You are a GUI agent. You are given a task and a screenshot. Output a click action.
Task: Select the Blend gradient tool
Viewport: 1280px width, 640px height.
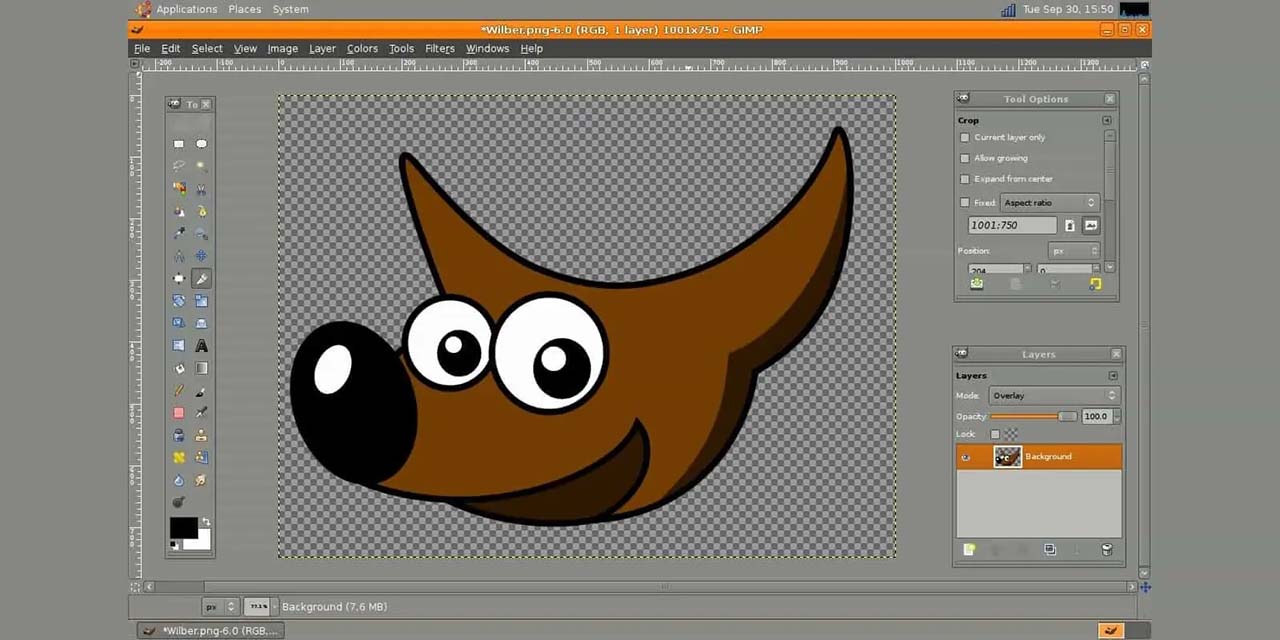[x=201, y=367]
